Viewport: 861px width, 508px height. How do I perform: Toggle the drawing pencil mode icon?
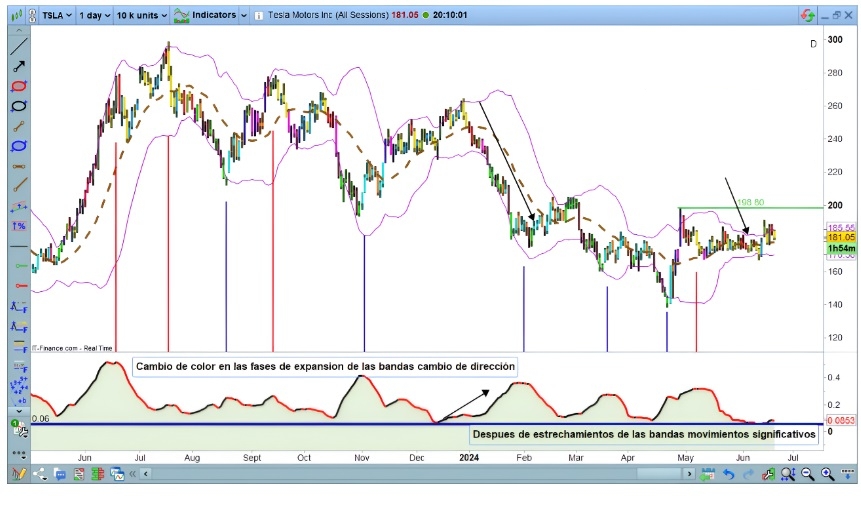pos(19,474)
